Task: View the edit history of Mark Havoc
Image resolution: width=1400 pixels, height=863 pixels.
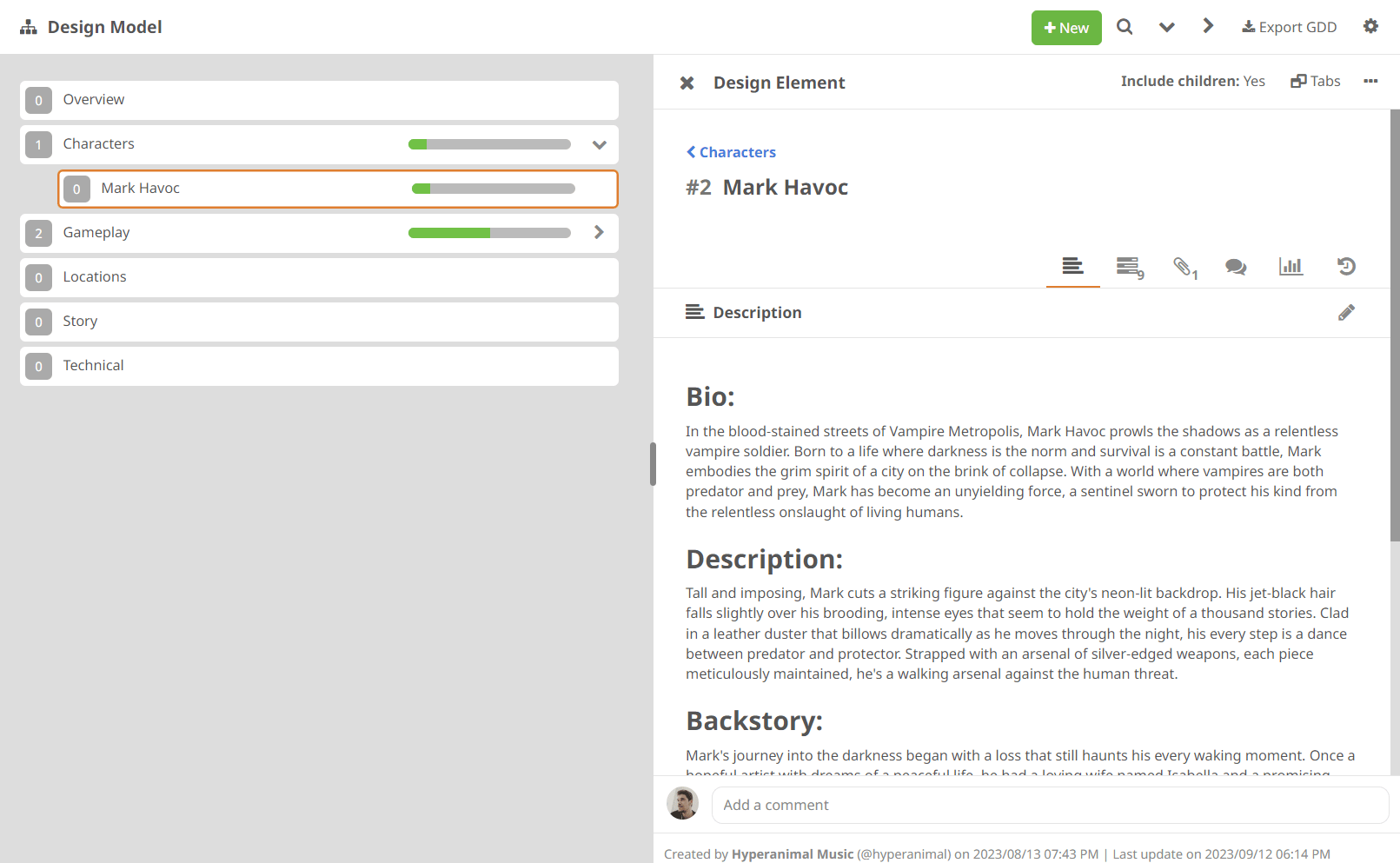Action: [x=1346, y=267]
